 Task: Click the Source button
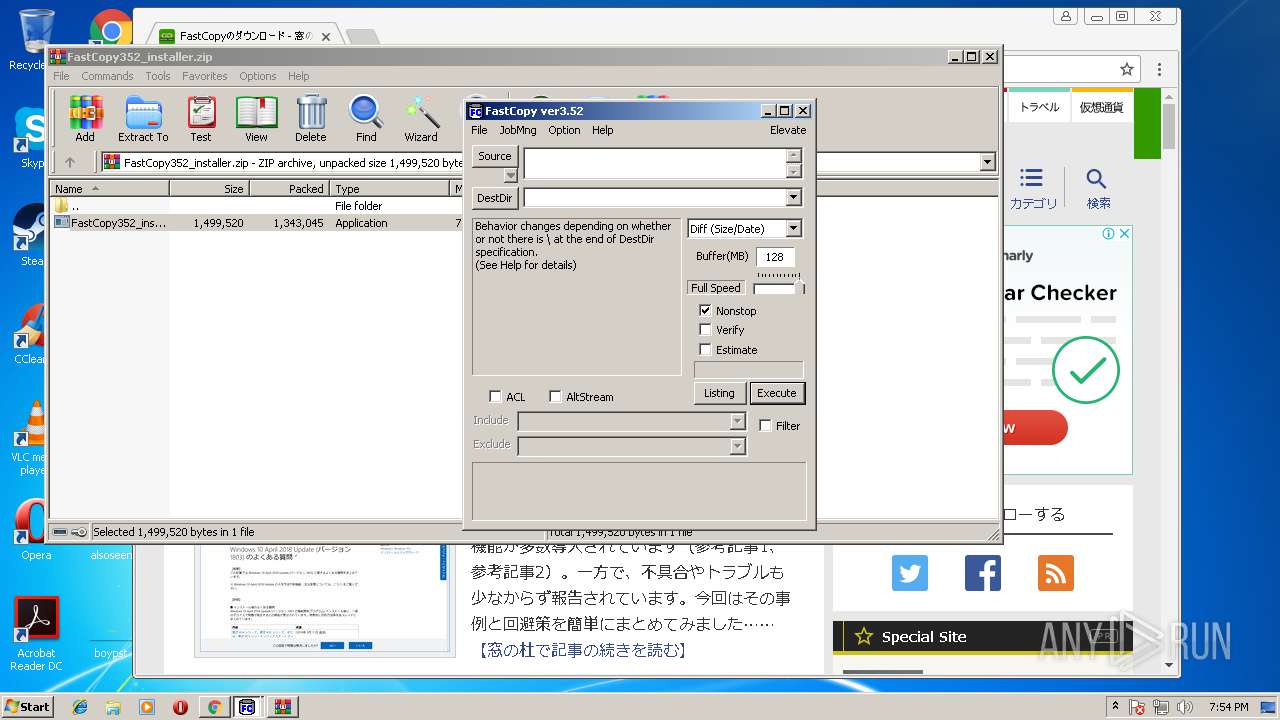tap(494, 156)
